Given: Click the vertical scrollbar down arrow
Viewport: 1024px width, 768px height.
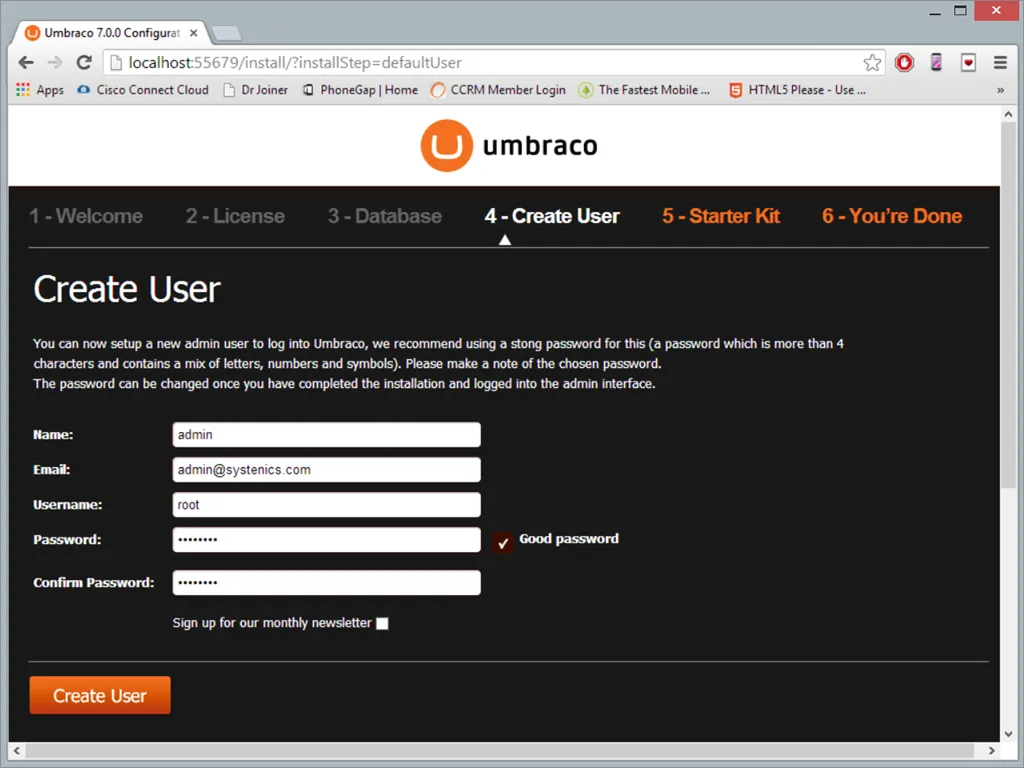Looking at the screenshot, I should [x=1009, y=732].
